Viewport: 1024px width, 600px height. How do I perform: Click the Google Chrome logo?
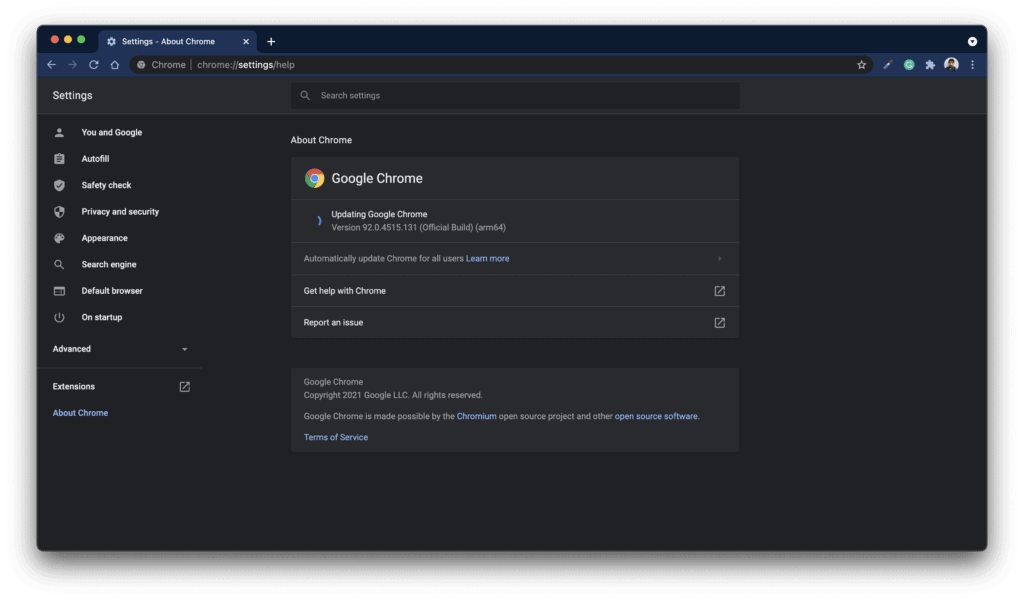(x=315, y=178)
